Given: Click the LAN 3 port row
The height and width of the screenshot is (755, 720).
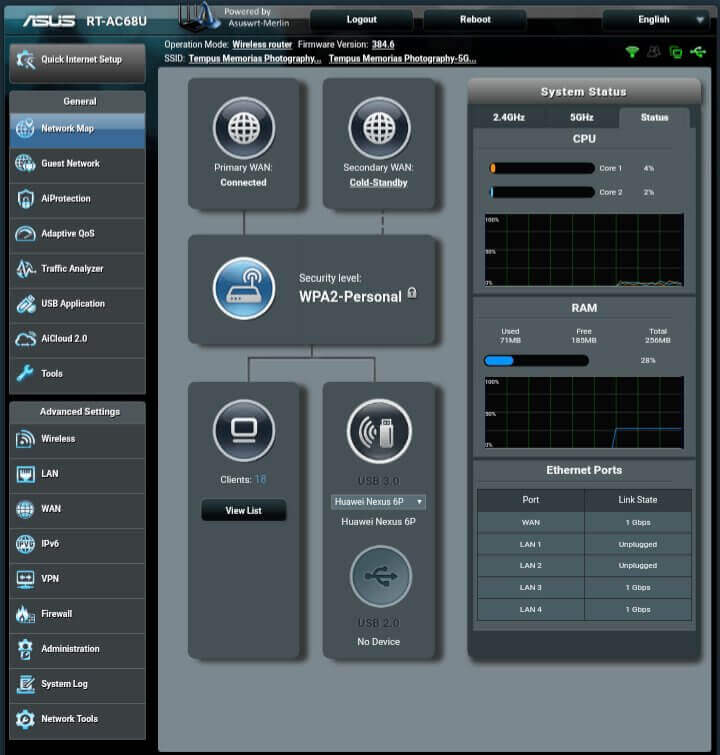Looking at the screenshot, I should tap(584, 587).
